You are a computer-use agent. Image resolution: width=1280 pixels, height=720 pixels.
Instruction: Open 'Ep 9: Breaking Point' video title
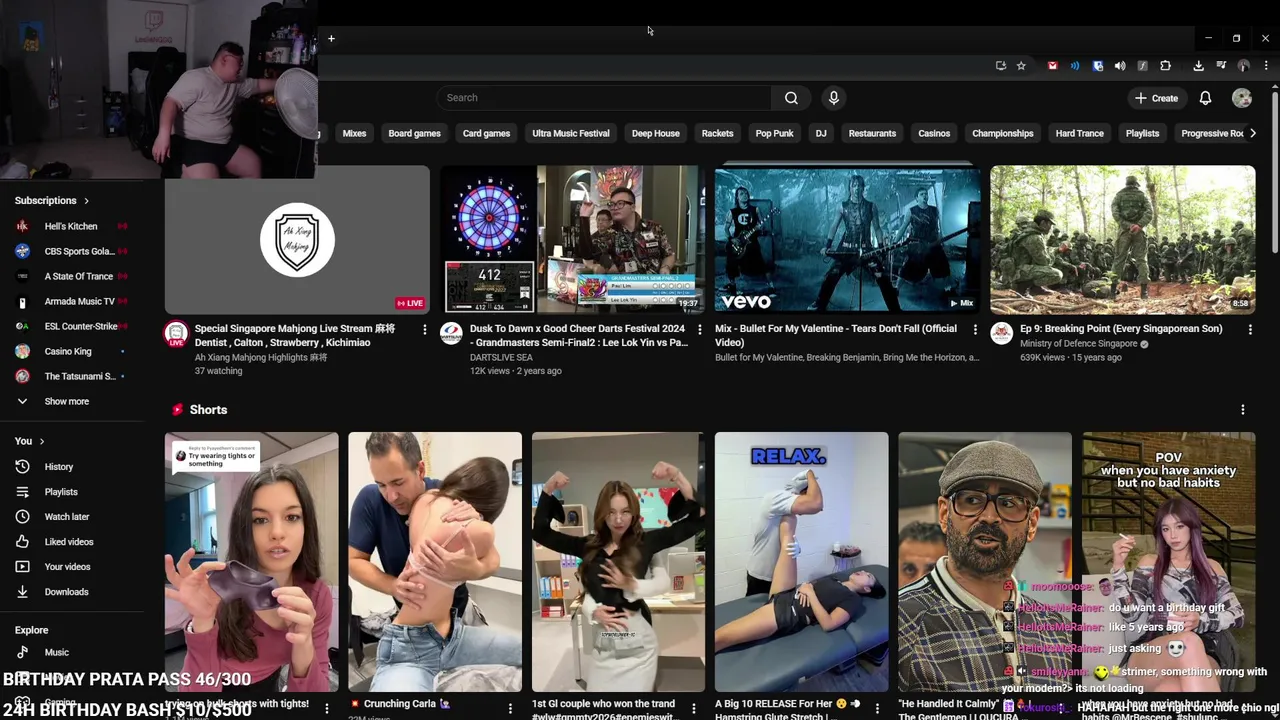pos(1121,329)
